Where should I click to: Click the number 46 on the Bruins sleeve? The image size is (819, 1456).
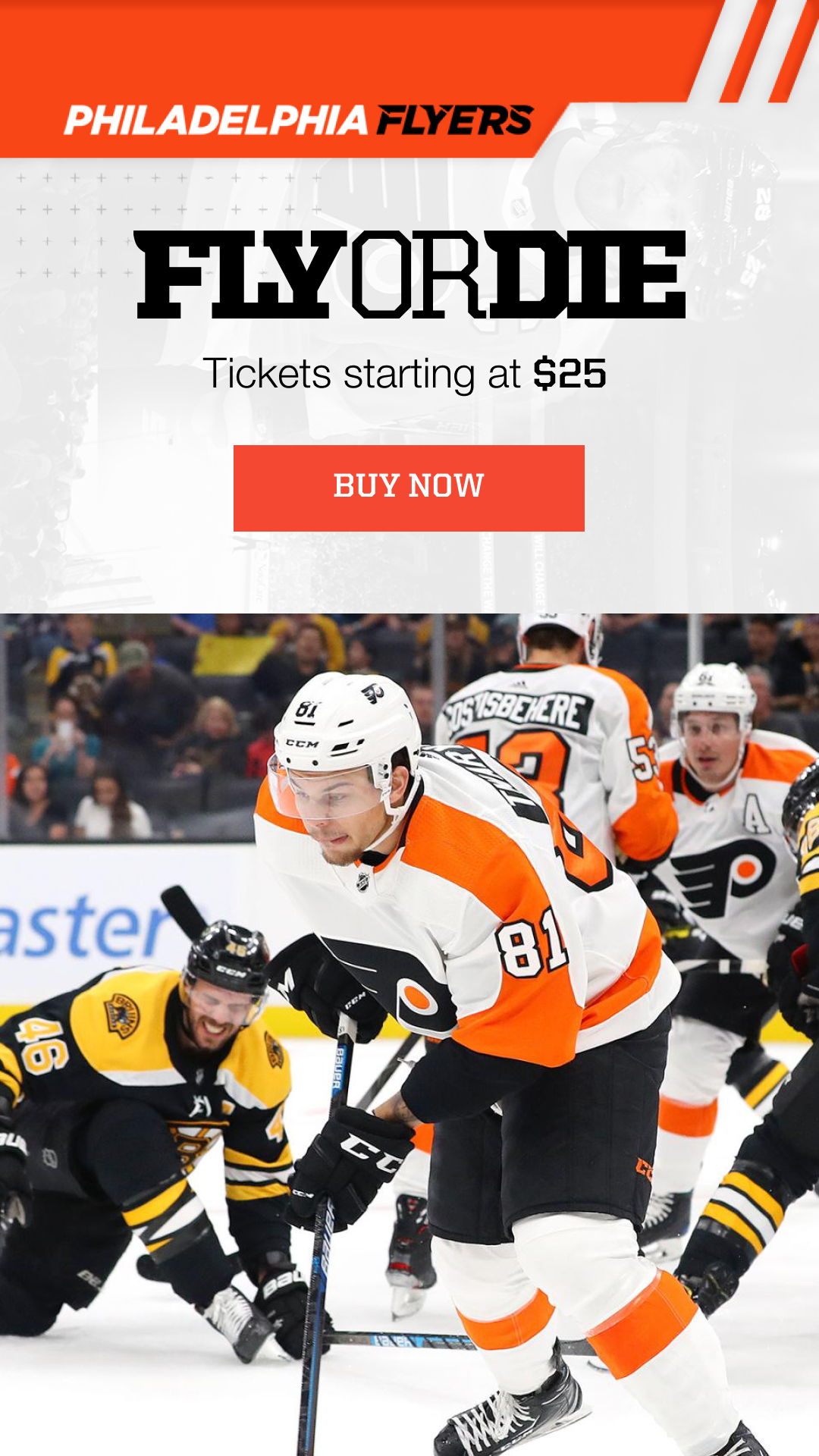(43, 1046)
